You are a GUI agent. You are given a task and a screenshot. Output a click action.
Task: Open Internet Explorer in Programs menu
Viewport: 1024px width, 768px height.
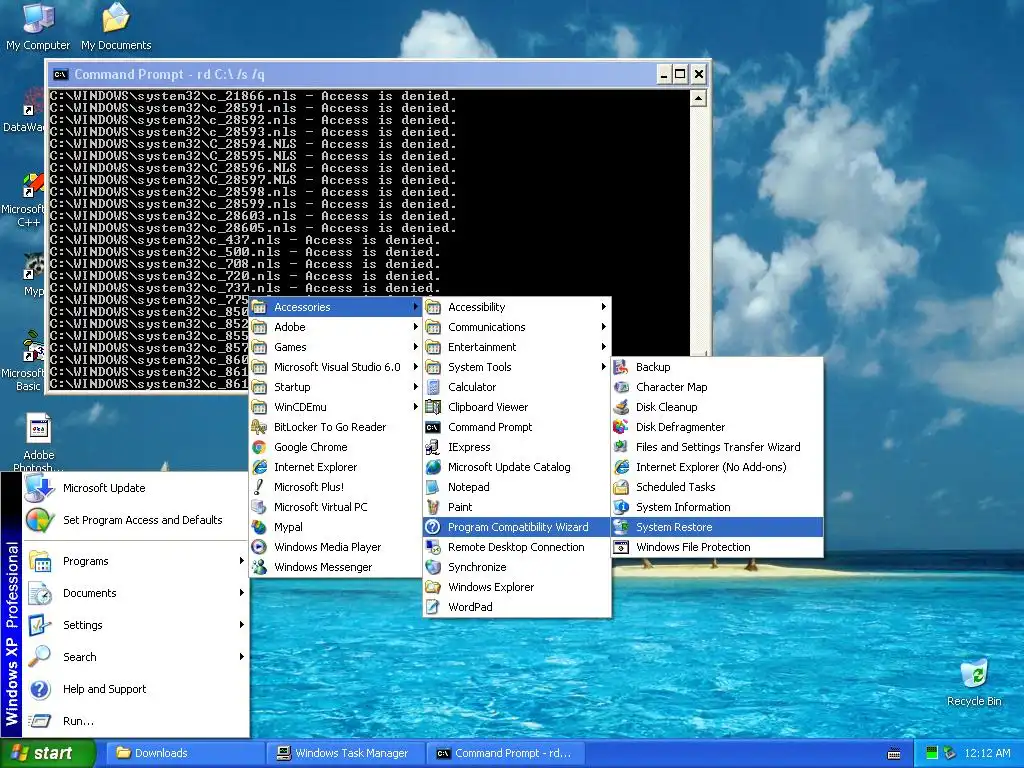point(336,468)
